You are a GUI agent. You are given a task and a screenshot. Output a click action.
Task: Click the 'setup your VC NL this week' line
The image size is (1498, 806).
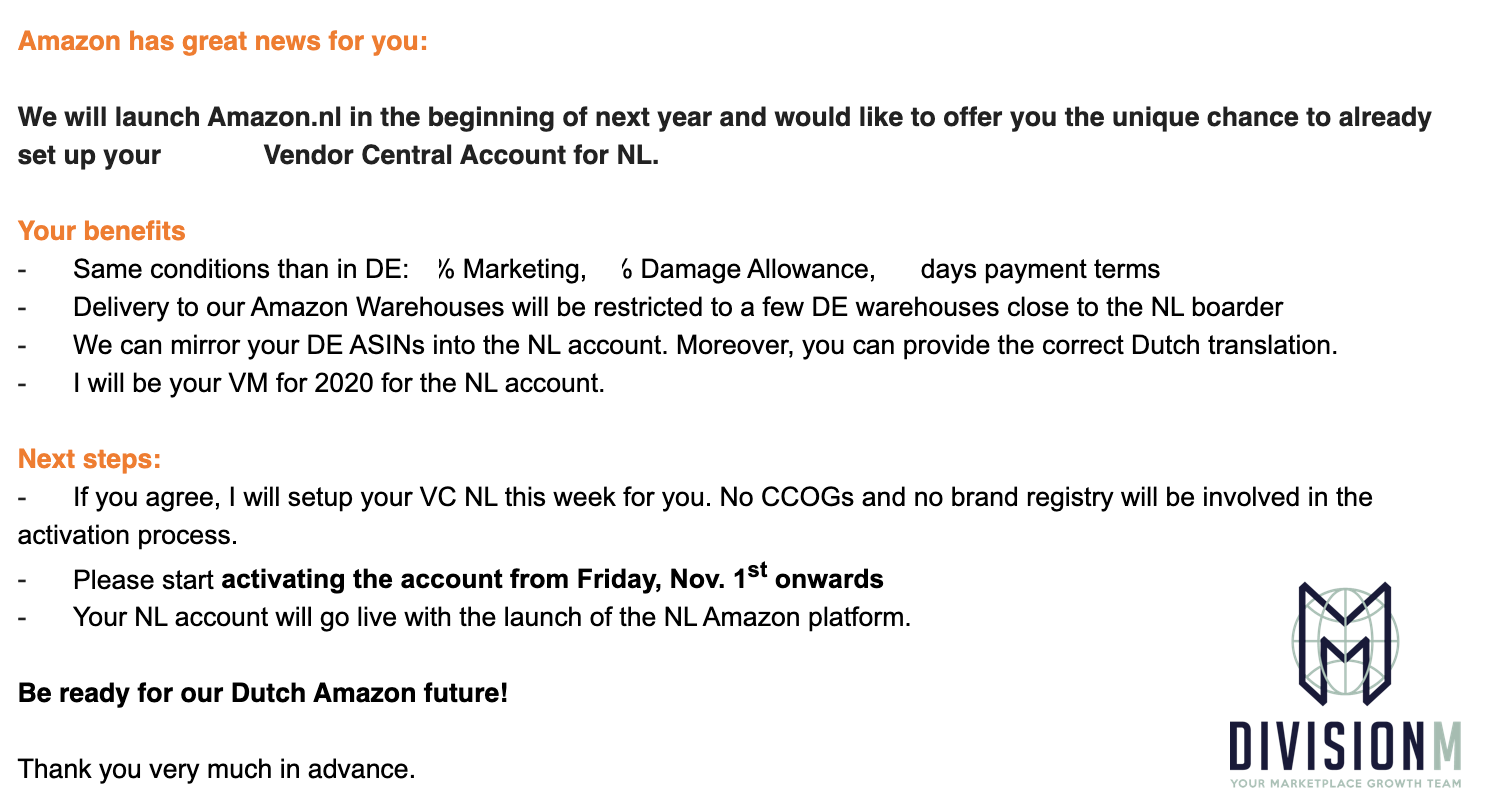pos(695,515)
